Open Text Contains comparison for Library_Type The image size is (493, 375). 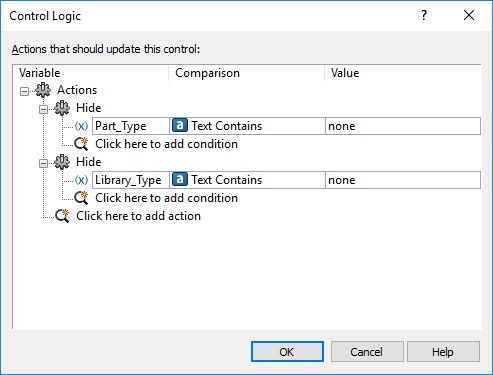coord(247,180)
